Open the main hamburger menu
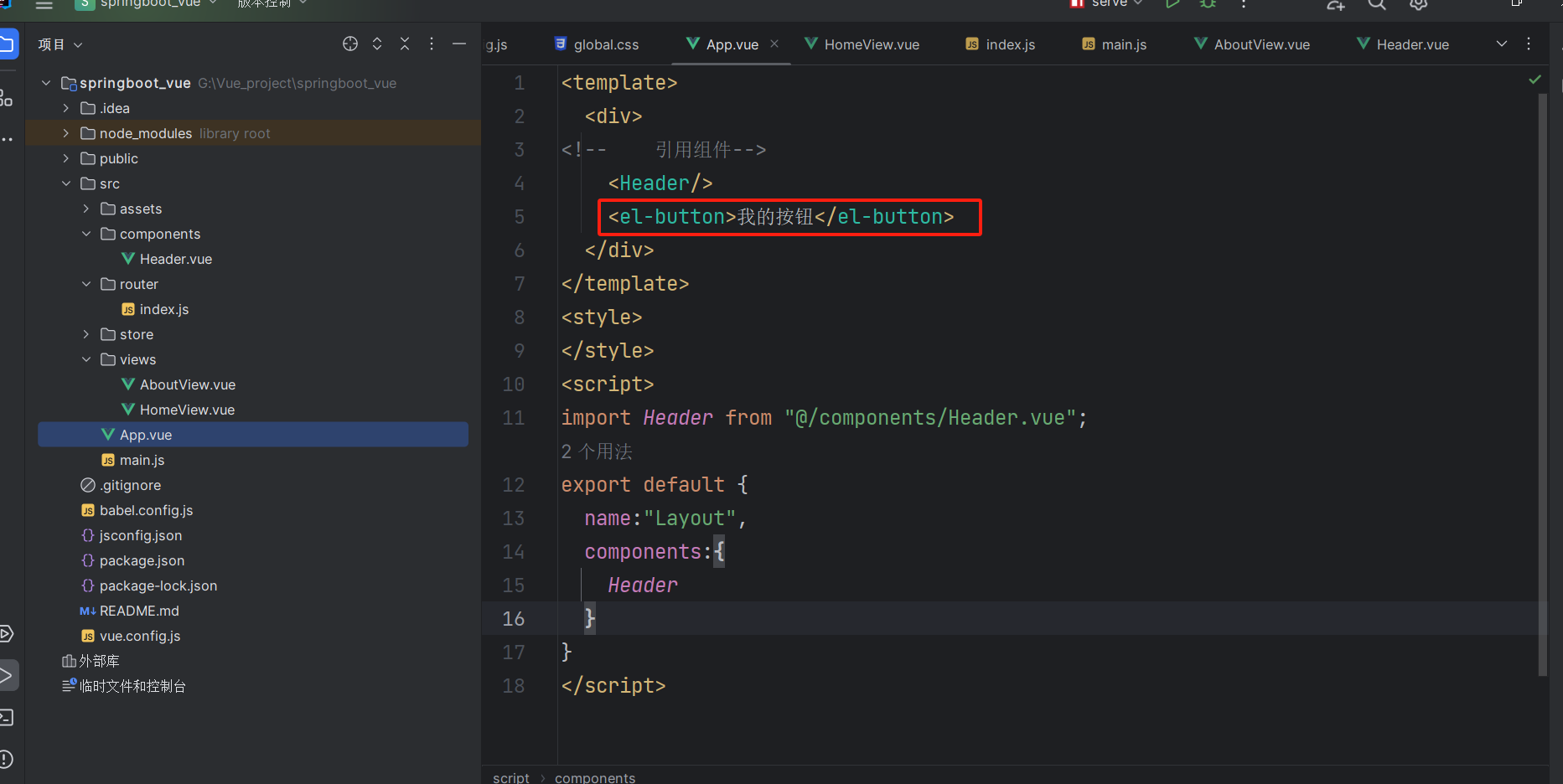The height and width of the screenshot is (784, 1563). point(44,4)
